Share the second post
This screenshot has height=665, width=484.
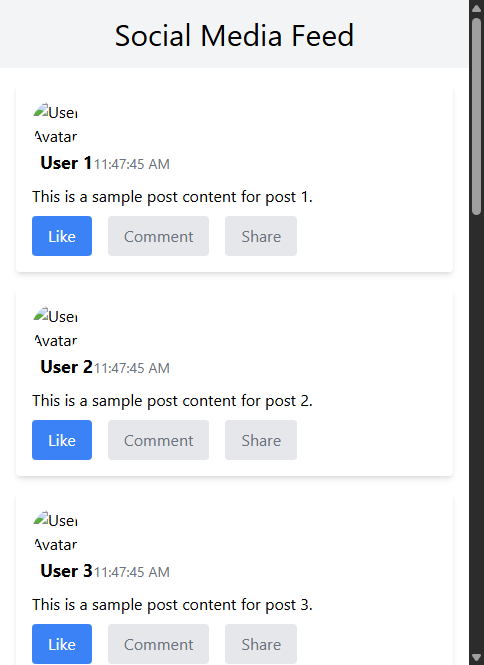[x=261, y=440]
